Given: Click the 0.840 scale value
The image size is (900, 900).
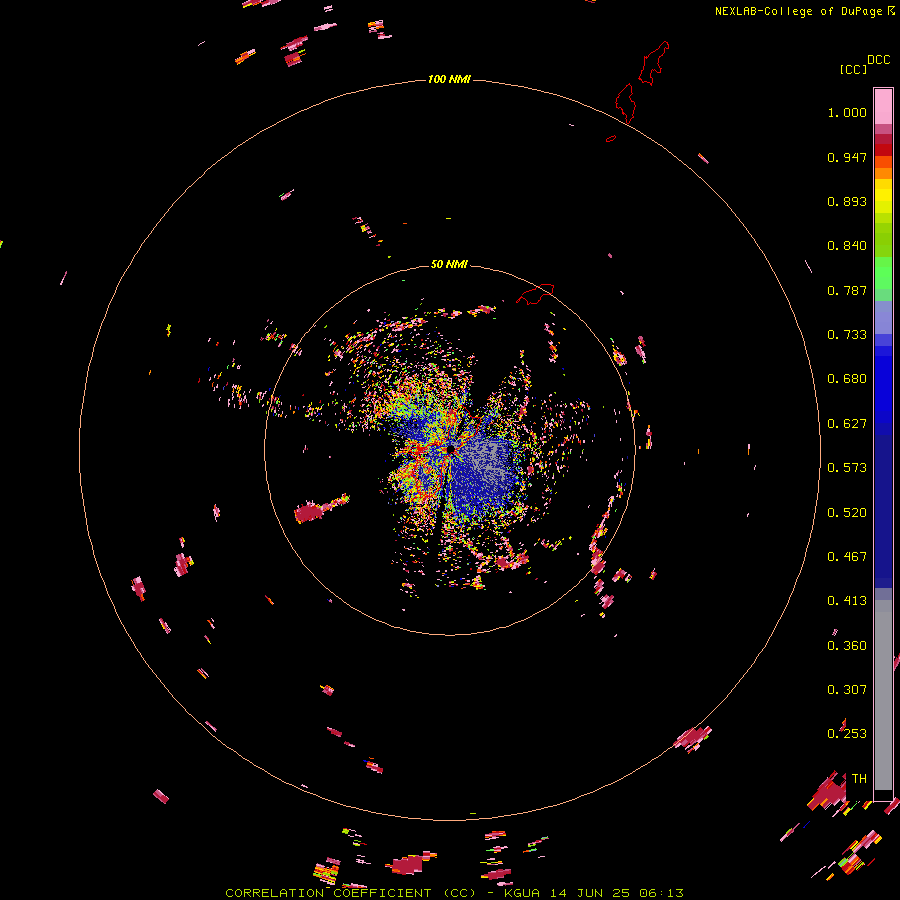Looking at the screenshot, I should pyautogui.click(x=847, y=246).
